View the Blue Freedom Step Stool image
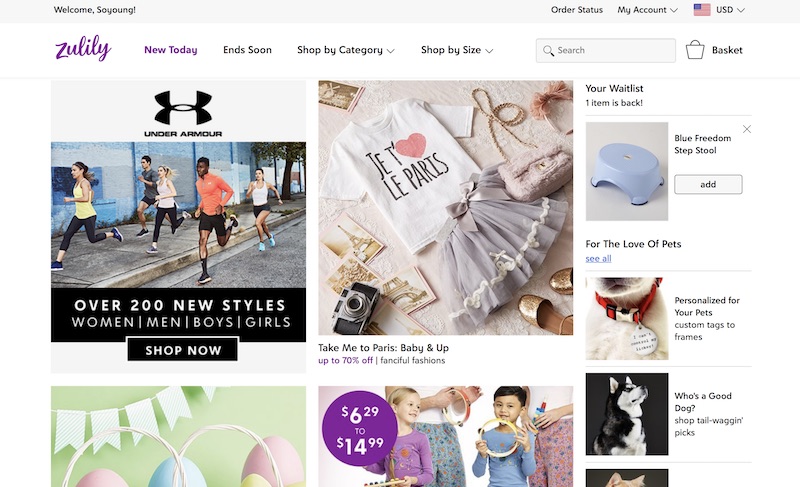The height and width of the screenshot is (487, 800). click(x=627, y=171)
